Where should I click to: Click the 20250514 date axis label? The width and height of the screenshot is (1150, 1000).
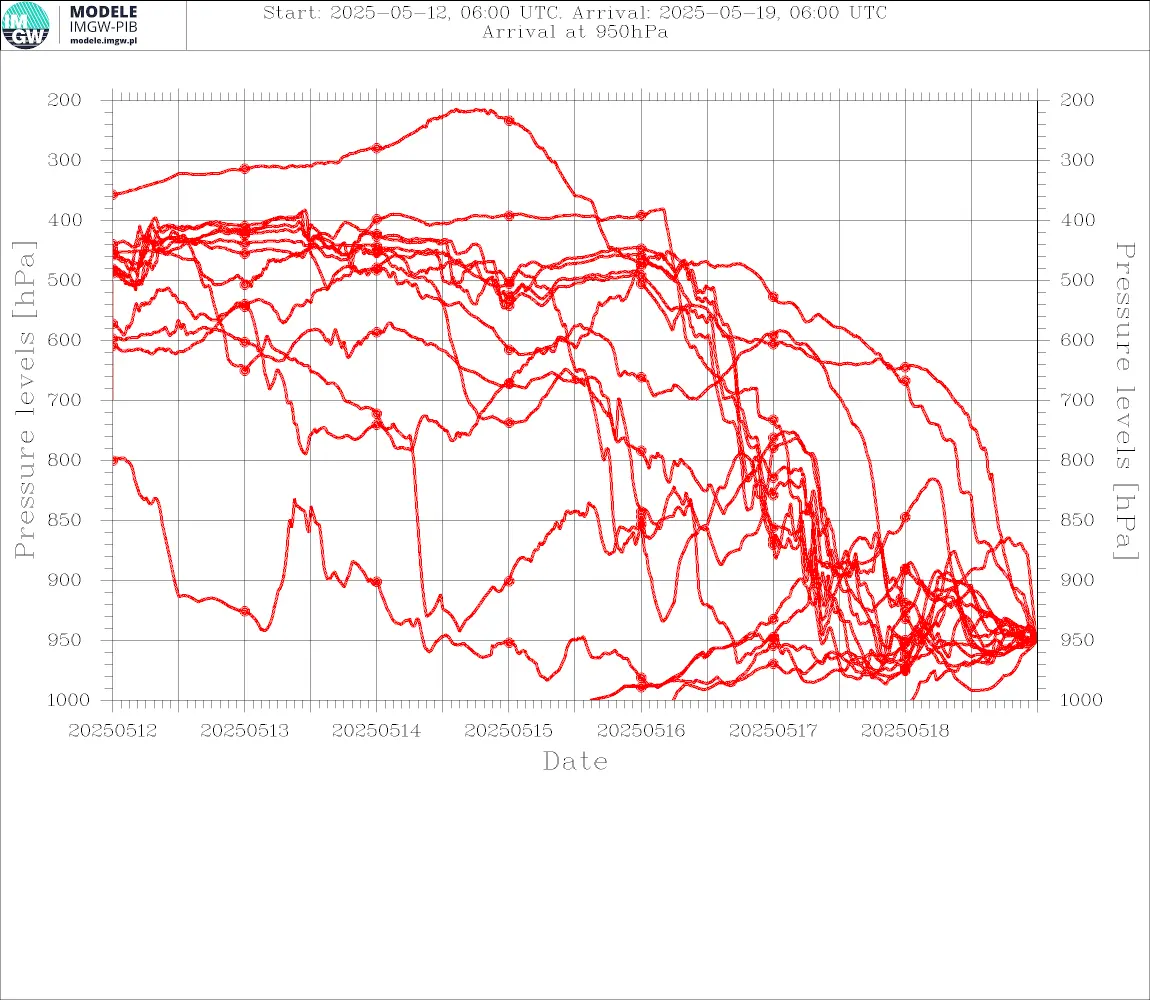point(376,731)
